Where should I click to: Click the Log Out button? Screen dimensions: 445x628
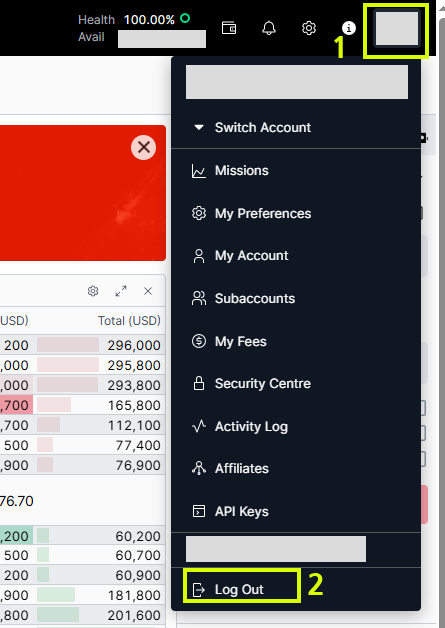242,589
